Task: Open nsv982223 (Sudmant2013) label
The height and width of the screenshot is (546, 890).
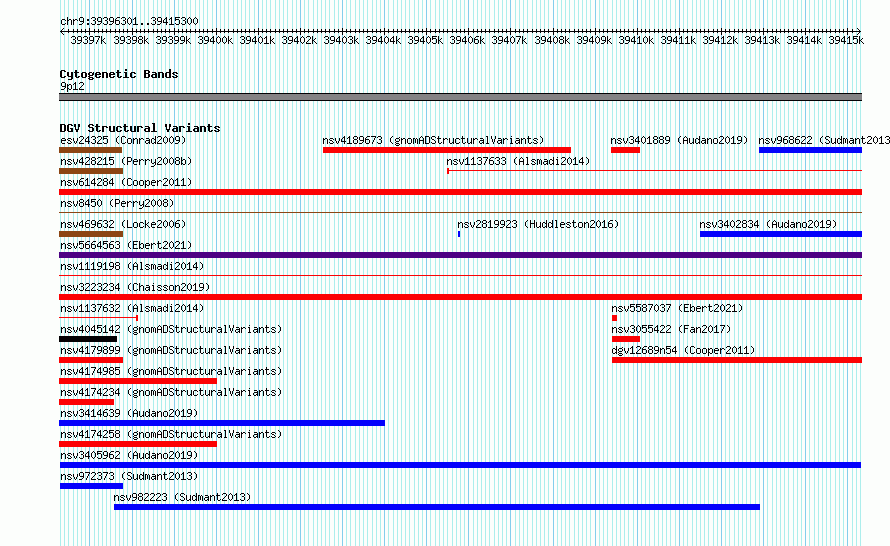Action: click(x=182, y=497)
